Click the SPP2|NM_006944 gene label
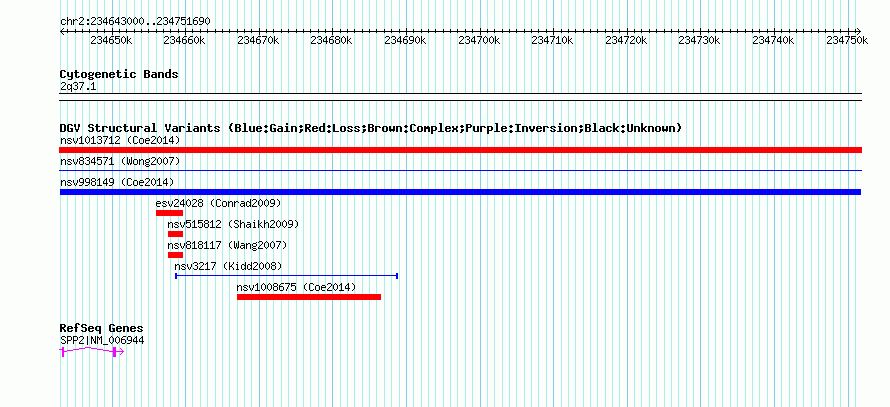Image resolution: width=890 pixels, height=407 pixels. click(102, 341)
